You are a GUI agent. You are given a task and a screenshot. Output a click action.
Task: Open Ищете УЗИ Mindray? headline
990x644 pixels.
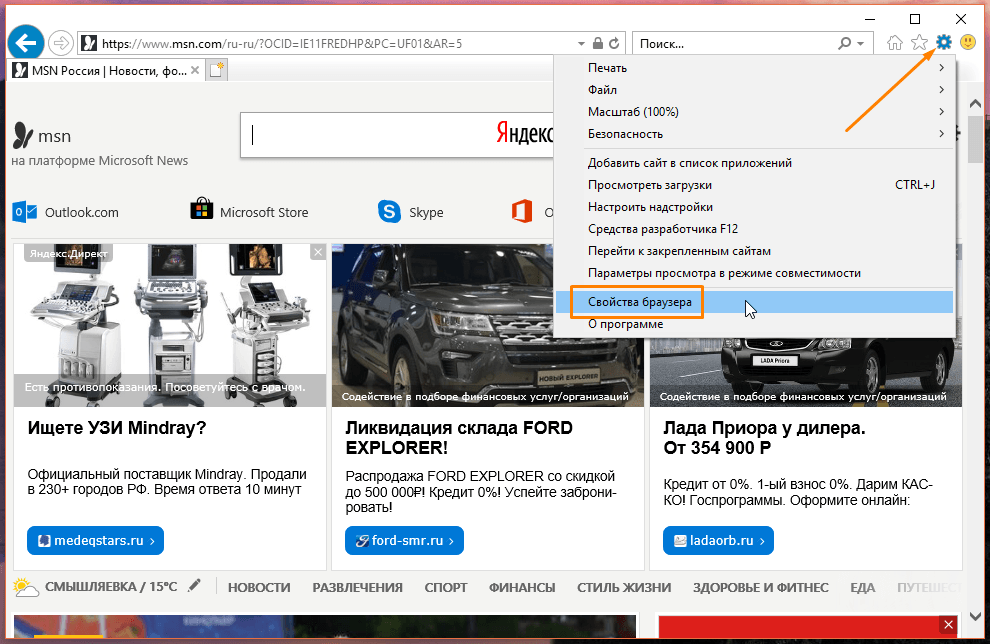coord(117,427)
